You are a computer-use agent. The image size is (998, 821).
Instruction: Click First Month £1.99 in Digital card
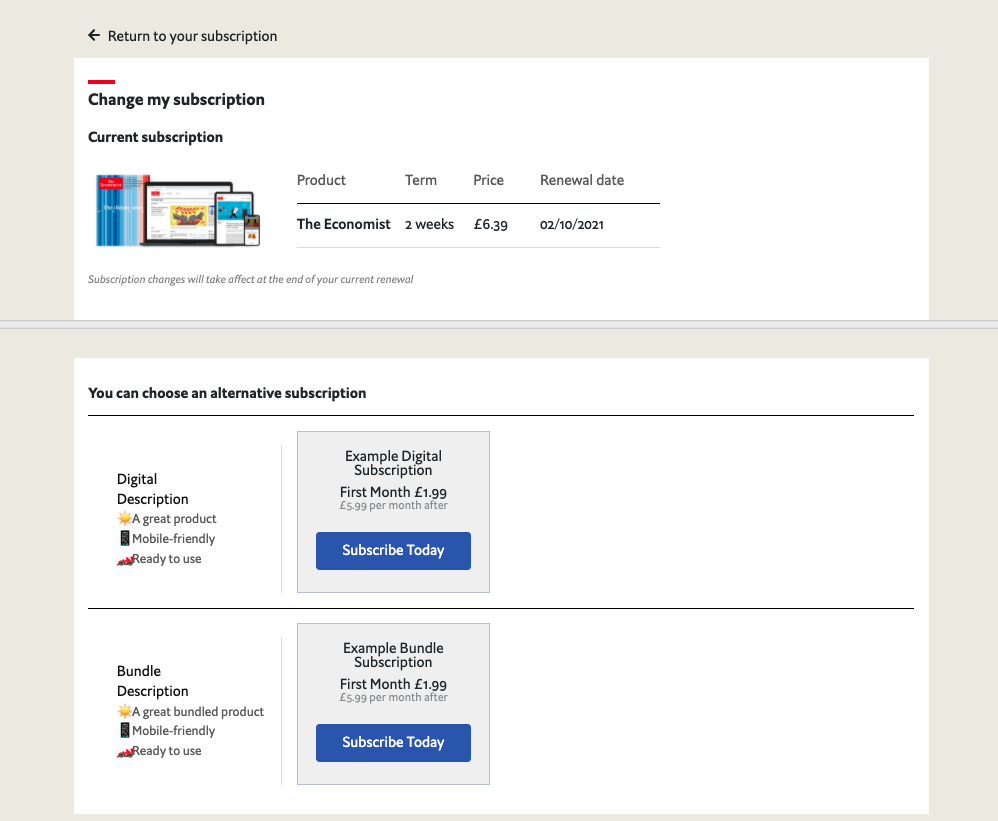(x=393, y=492)
